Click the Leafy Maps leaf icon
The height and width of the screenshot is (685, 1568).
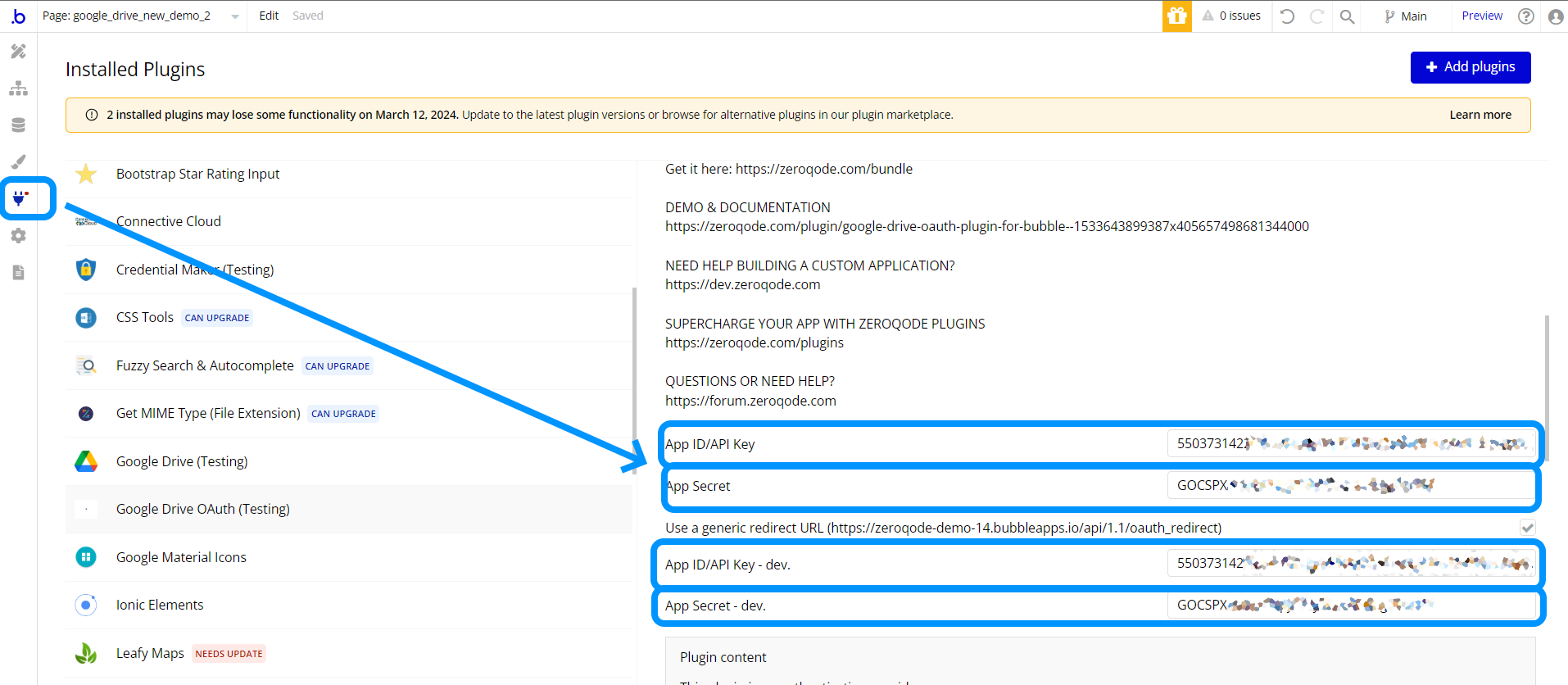coord(86,653)
